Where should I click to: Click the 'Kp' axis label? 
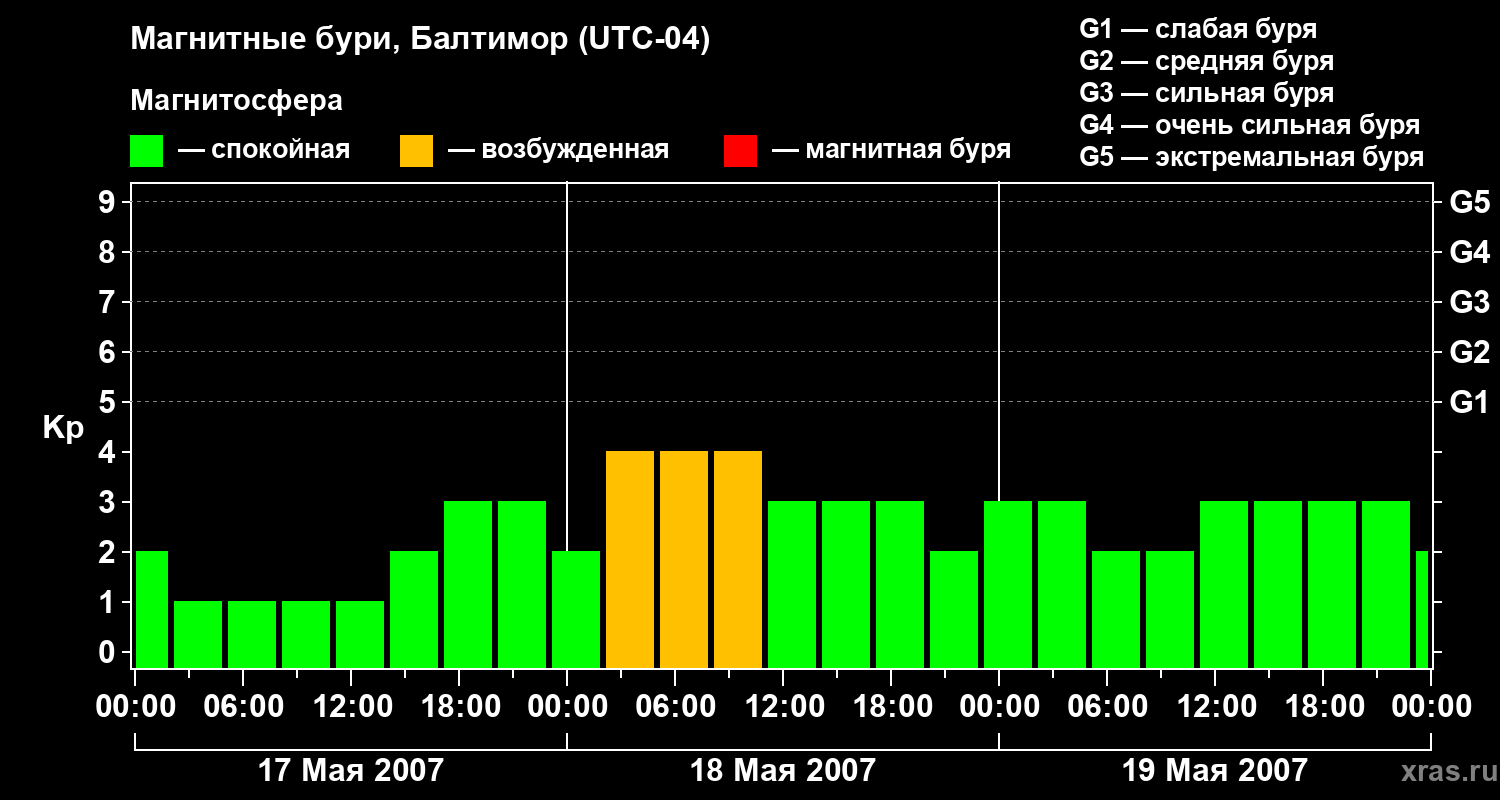click(64, 428)
